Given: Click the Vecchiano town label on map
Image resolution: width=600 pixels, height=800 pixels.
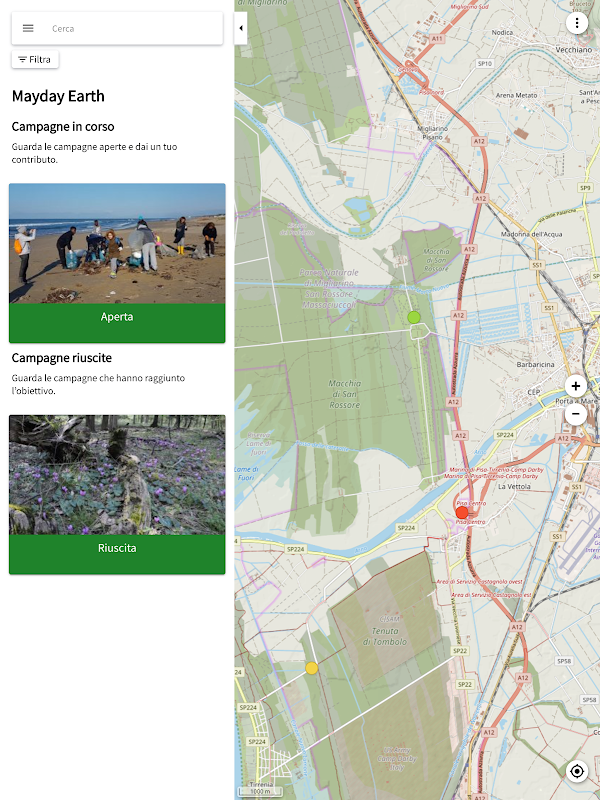Looking at the screenshot, I should tap(573, 49).
